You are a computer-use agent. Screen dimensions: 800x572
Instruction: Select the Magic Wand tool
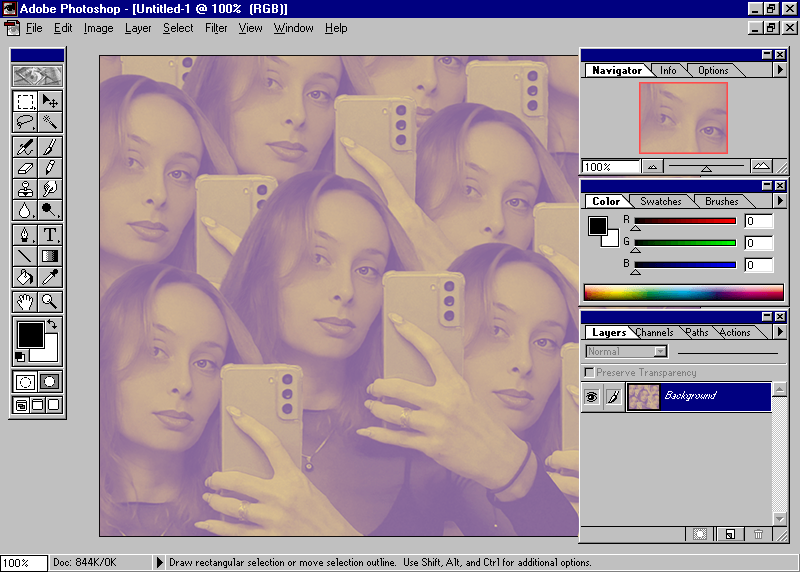(x=49, y=122)
